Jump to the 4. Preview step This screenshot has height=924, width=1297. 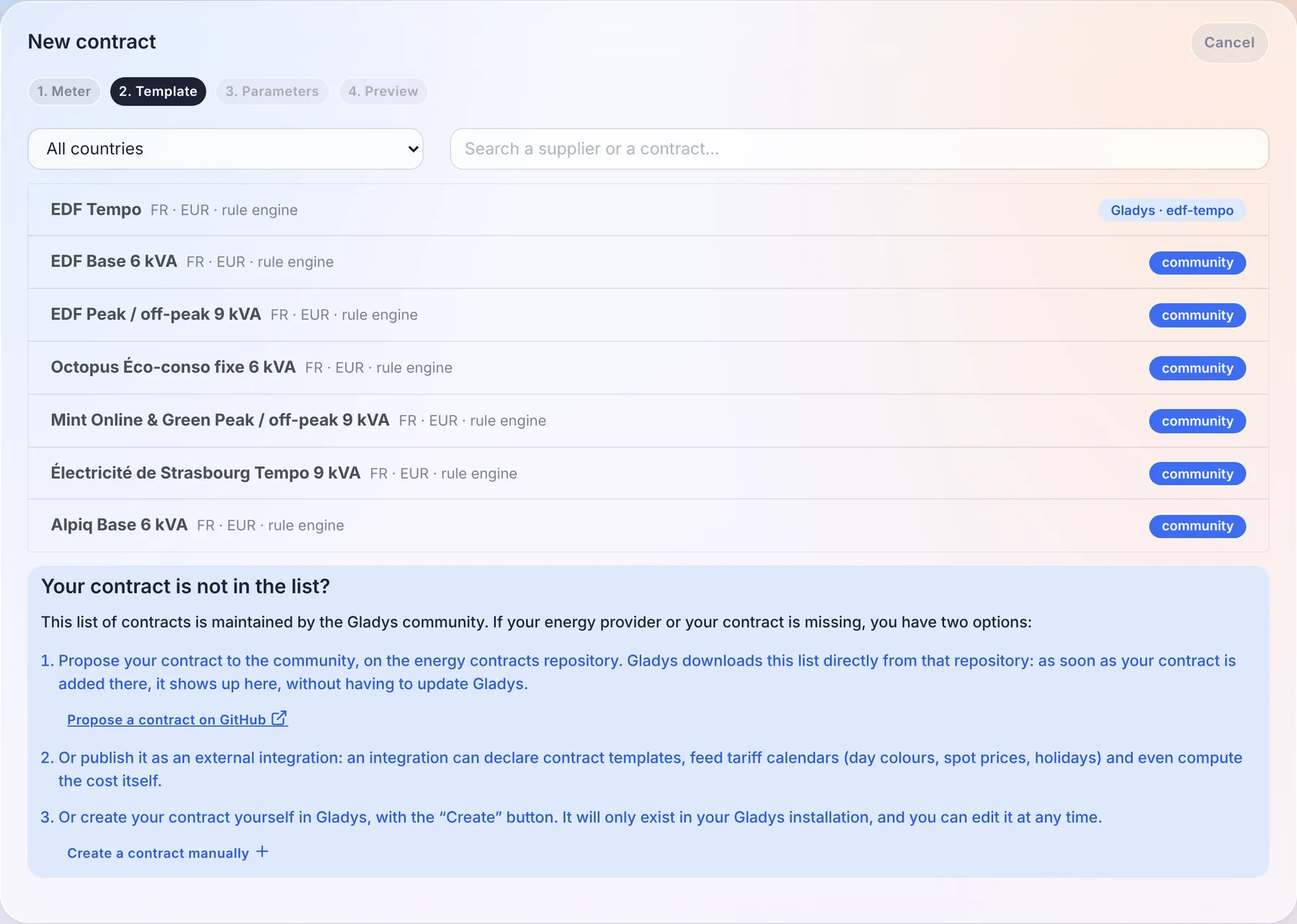click(x=383, y=91)
